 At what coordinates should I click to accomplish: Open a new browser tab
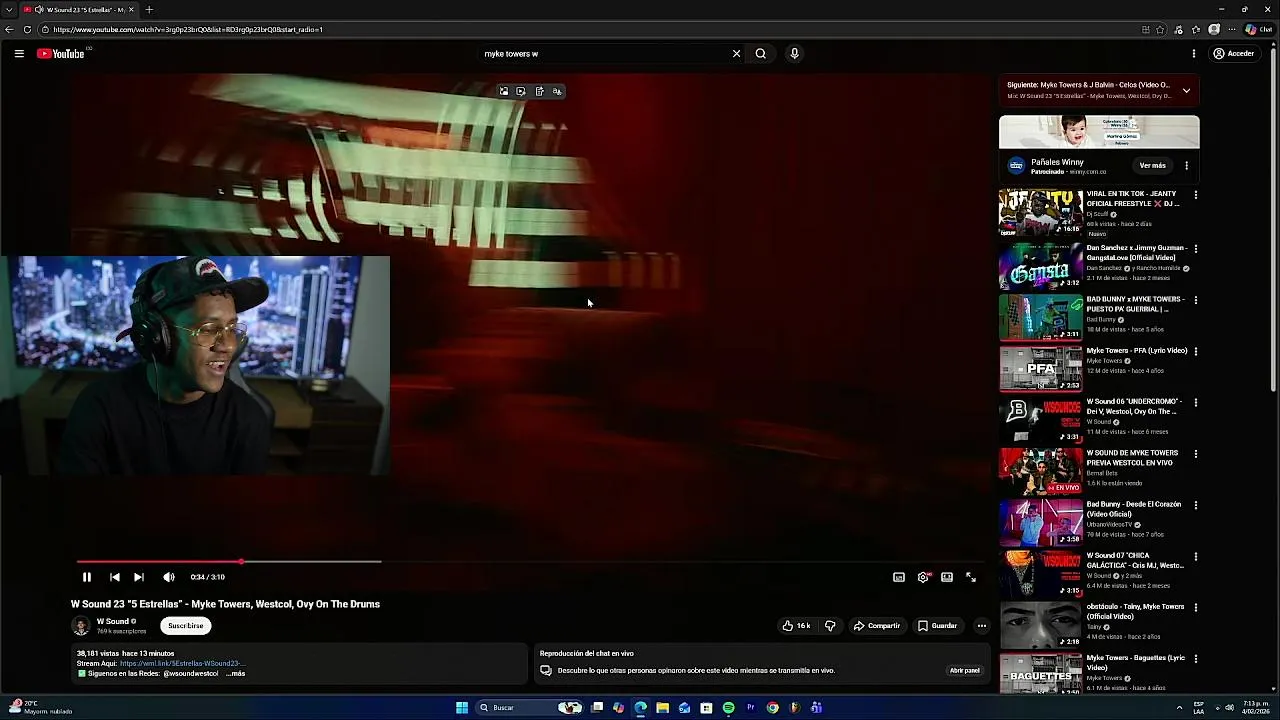tap(149, 10)
